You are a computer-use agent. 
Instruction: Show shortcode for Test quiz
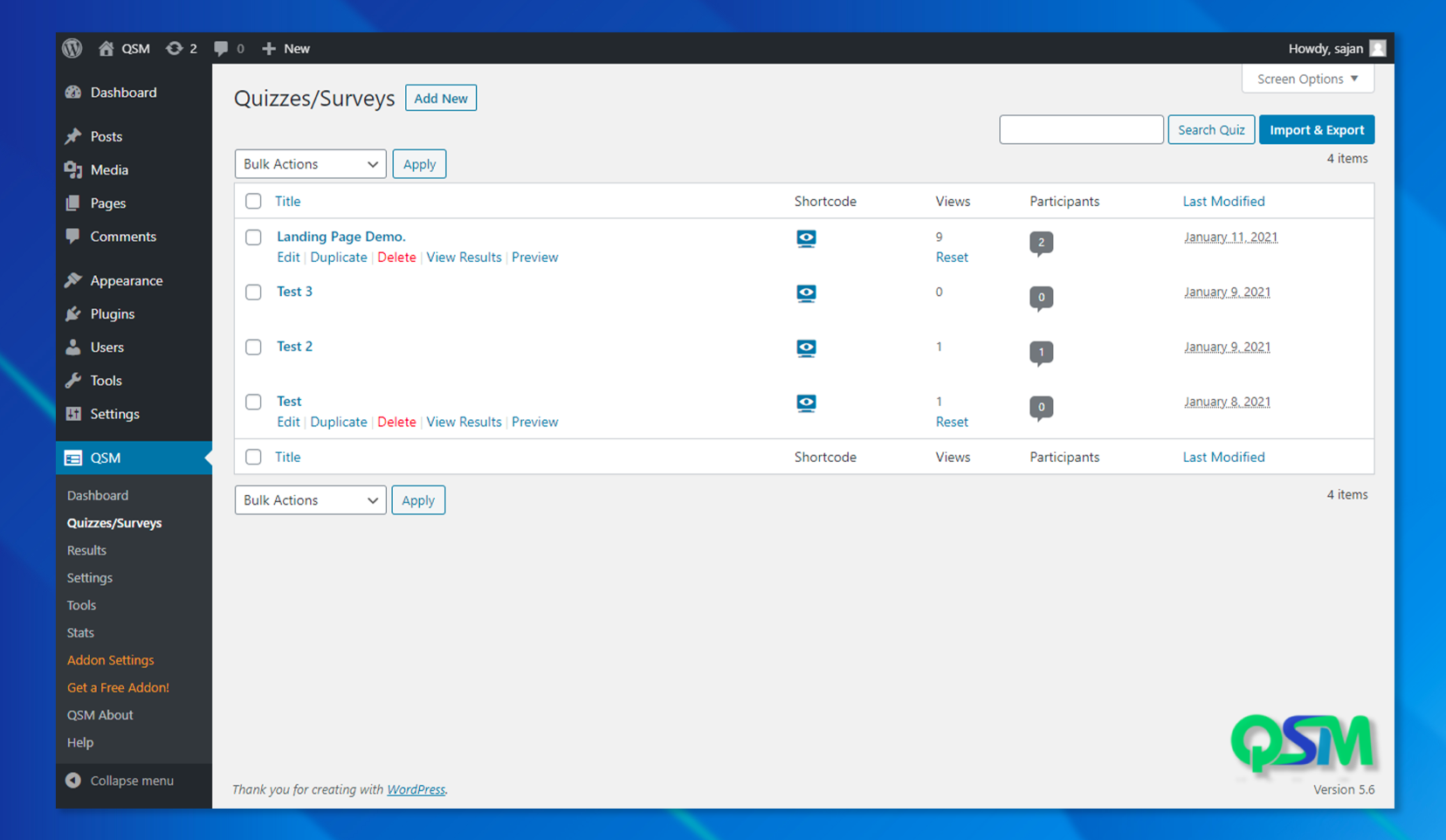coord(806,403)
